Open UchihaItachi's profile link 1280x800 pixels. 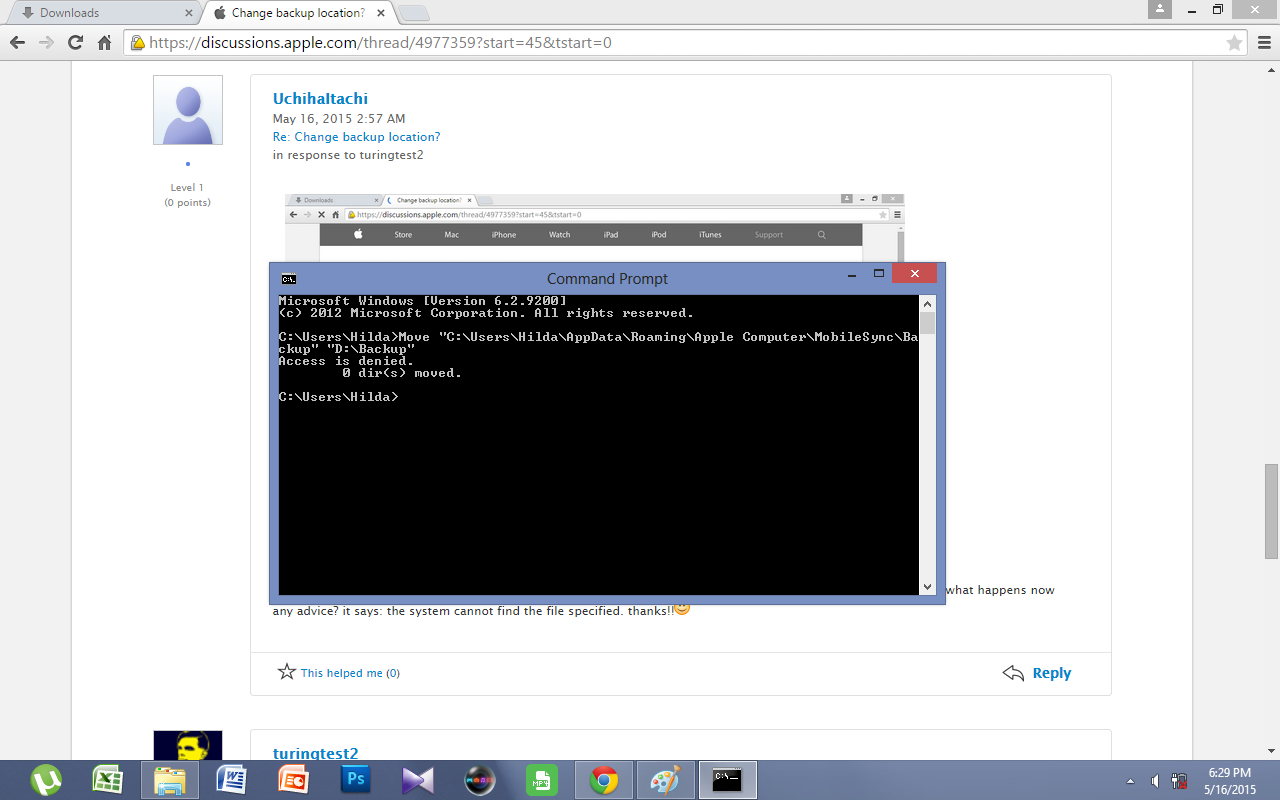[x=320, y=98]
